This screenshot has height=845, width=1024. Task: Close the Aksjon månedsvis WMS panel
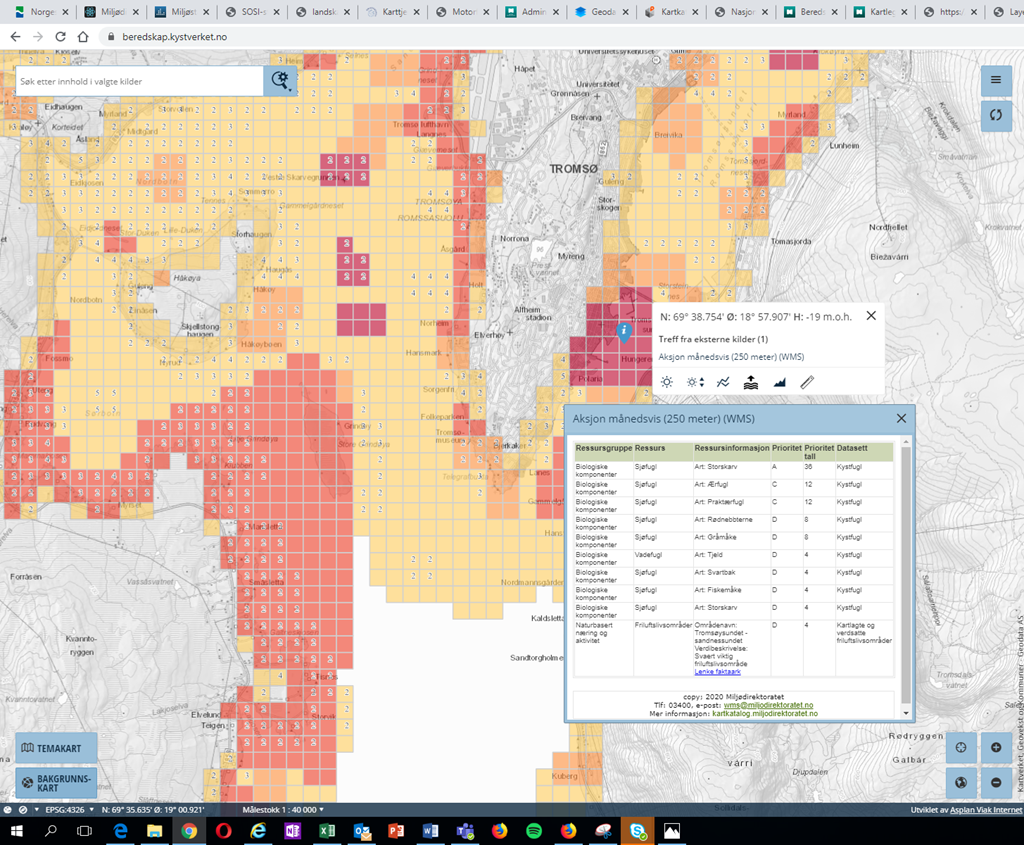(x=901, y=418)
